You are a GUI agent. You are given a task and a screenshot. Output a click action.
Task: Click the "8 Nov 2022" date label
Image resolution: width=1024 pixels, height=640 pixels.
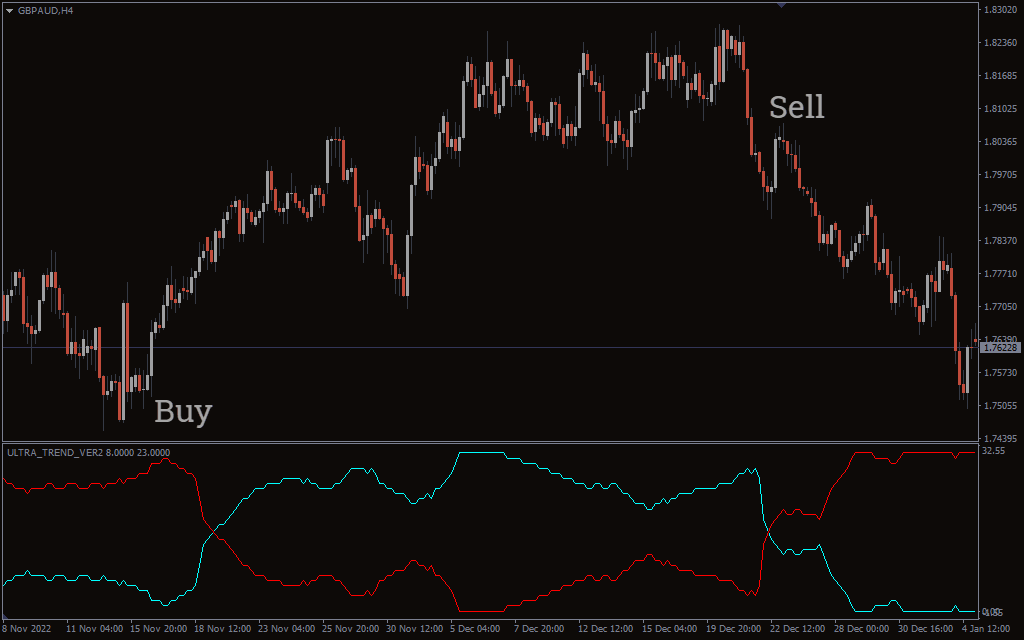(x=26, y=629)
